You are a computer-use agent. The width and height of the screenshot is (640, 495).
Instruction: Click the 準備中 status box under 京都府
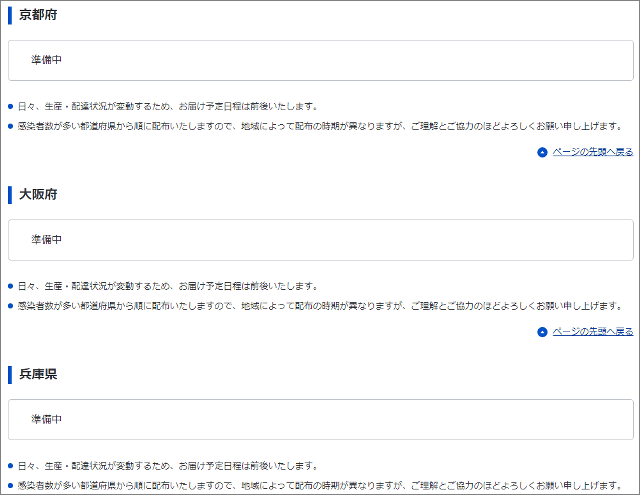point(321,60)
